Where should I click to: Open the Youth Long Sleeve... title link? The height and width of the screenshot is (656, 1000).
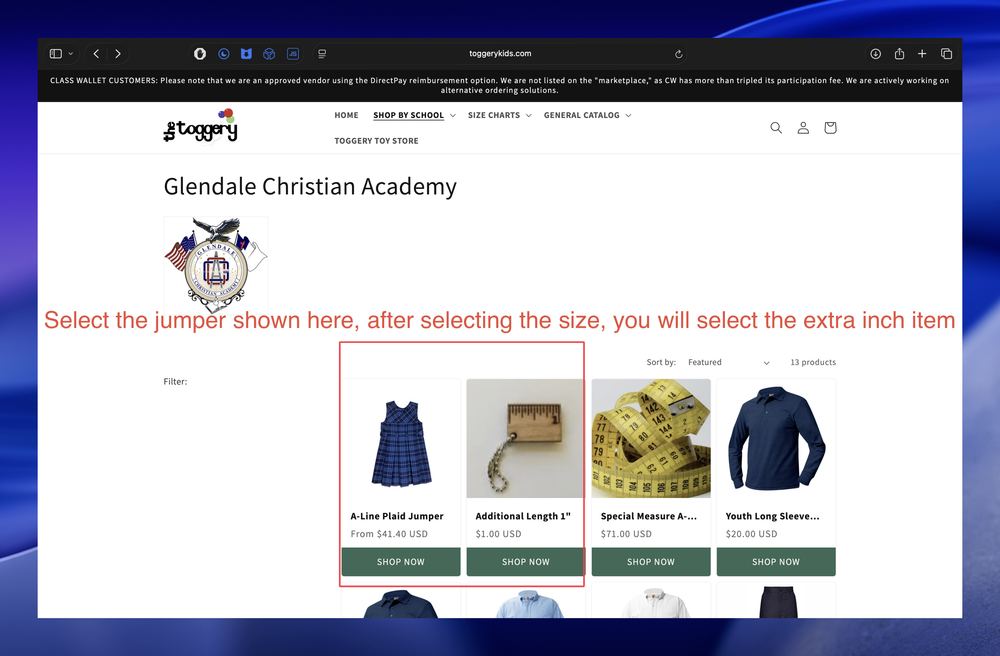click(x=772, y=516)
